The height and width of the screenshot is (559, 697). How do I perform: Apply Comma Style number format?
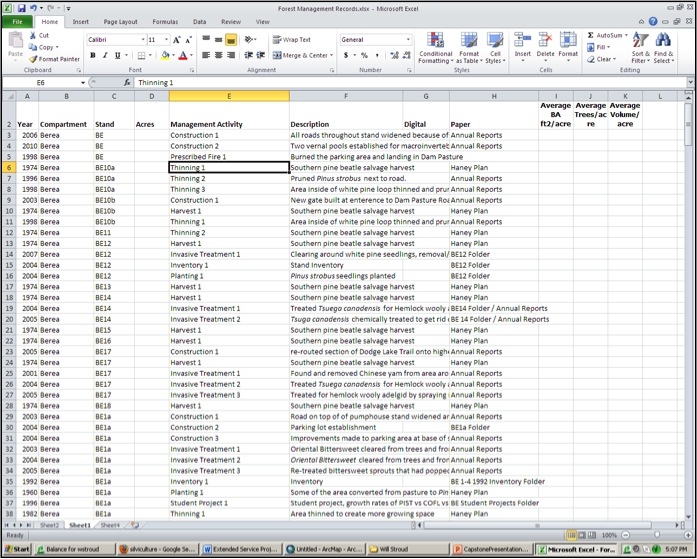377,56
